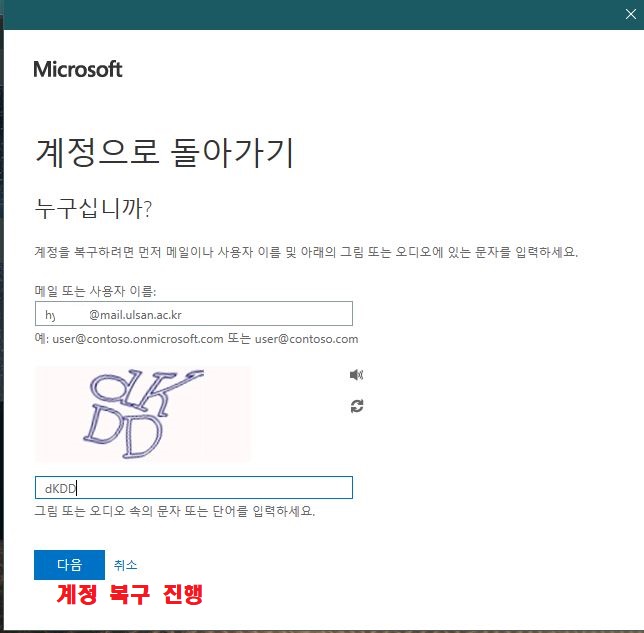Click the 누구십니까? subheading
Image resolution: width=644 pixels, height=633 pixels.
[94, 208]
